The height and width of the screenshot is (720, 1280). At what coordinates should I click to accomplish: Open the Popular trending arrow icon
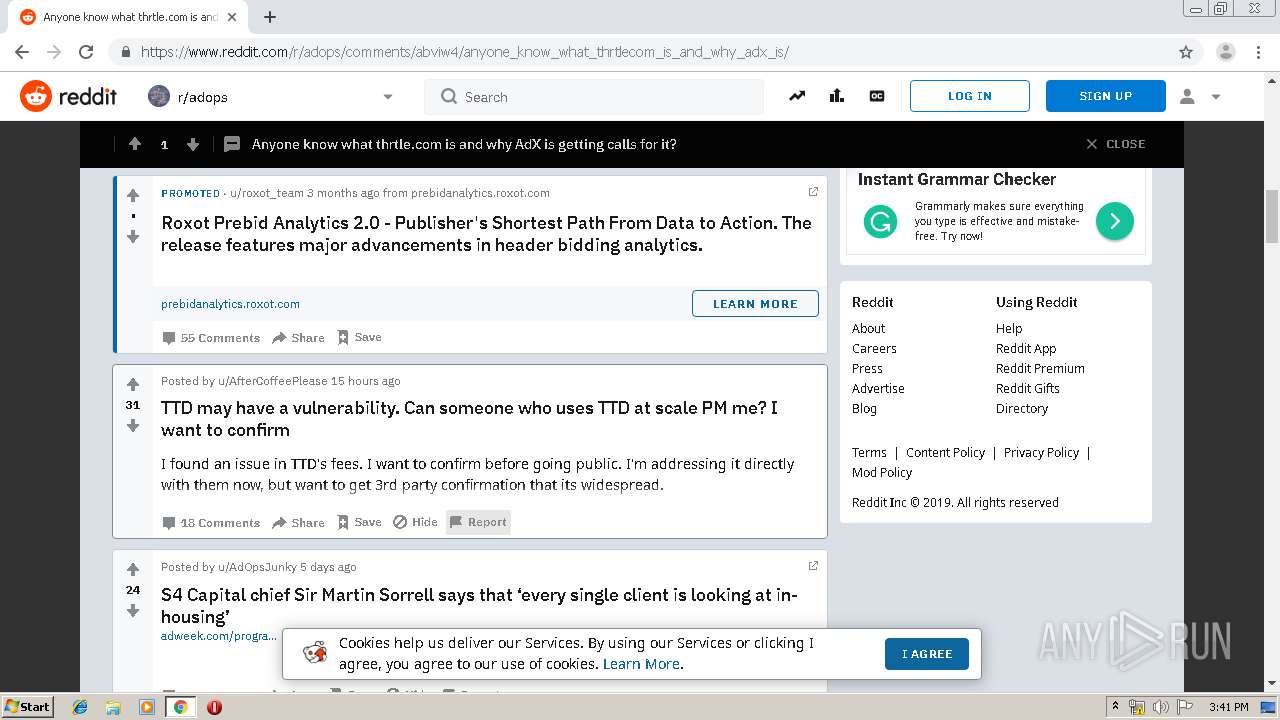[797, 96]
